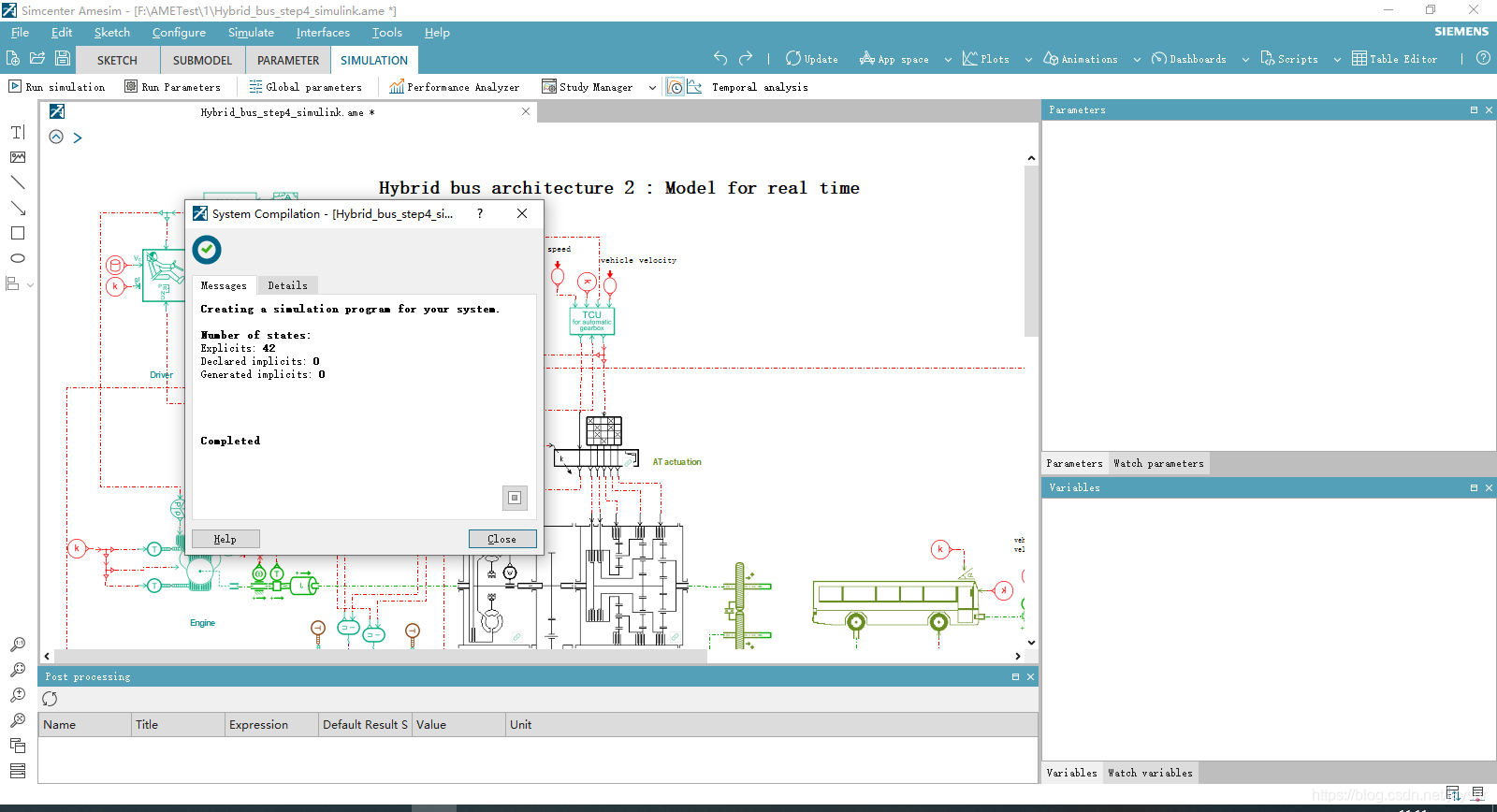This screenshot has width=1497, height=812.
Task: Open the Animations dropdown arrow
Action: tap(1137, 59)
